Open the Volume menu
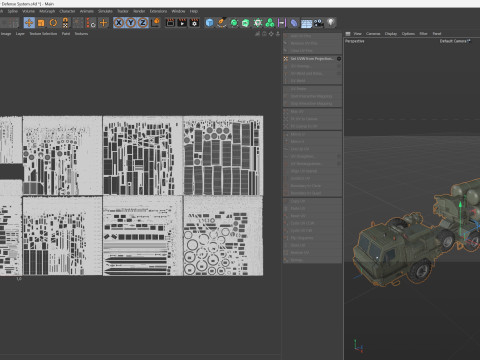 28,11
